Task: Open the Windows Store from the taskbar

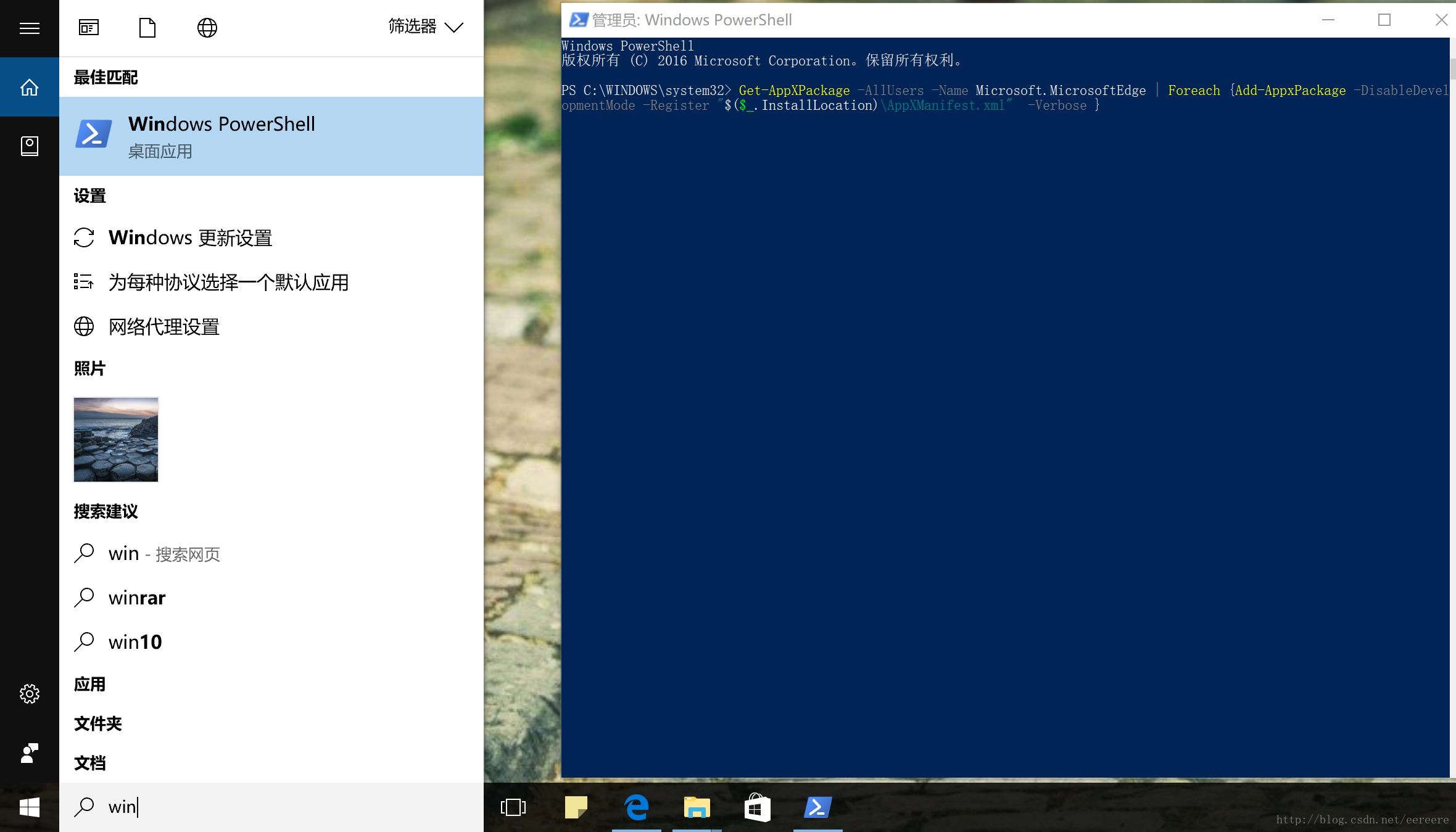Action: tap(757, 807)
